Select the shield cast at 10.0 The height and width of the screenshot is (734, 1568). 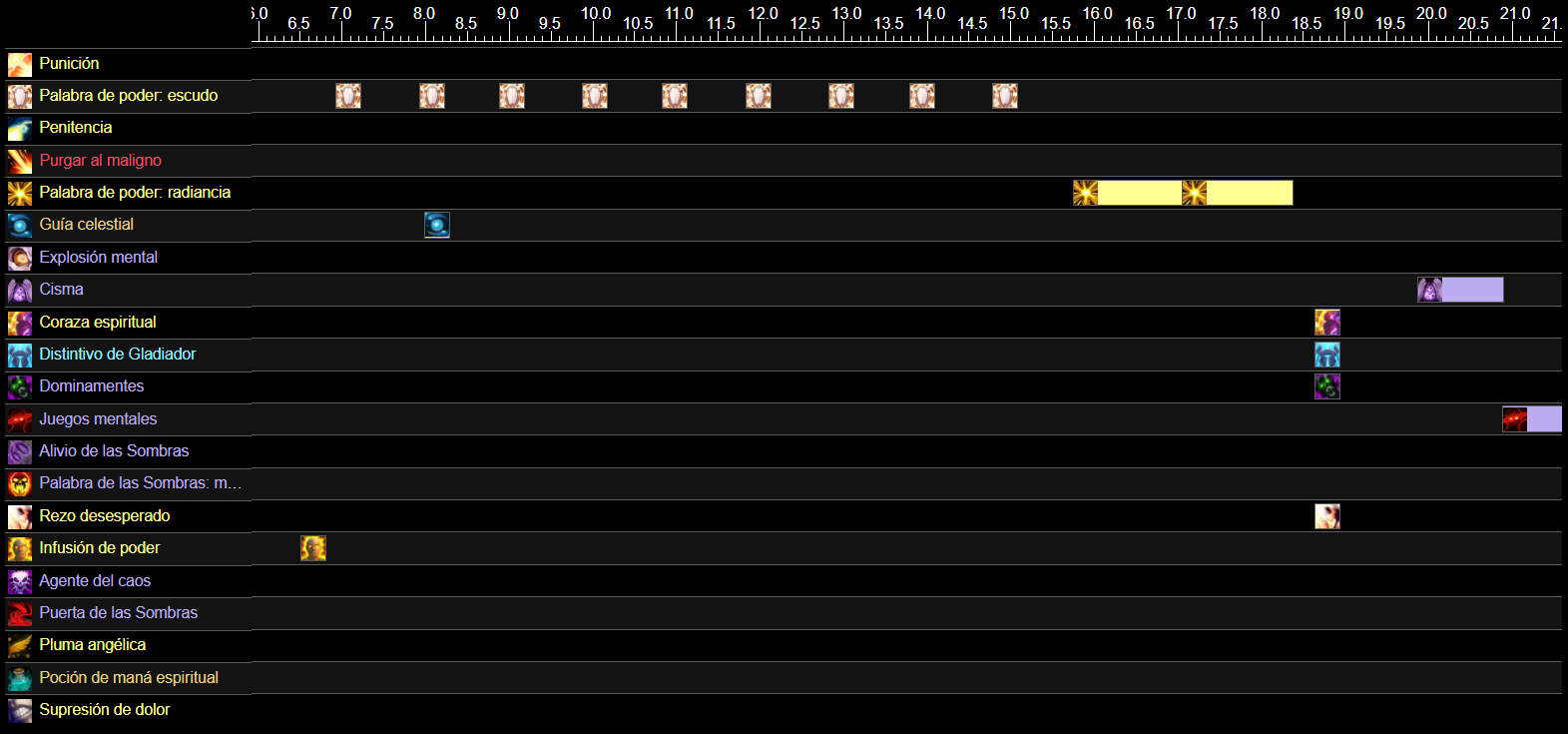(595, 96)
